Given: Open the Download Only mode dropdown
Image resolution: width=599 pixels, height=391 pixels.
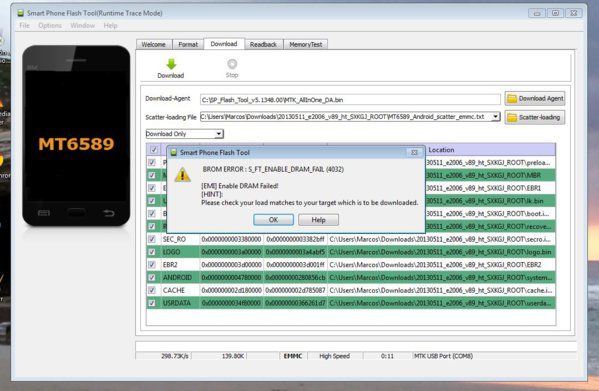Looking at the screenshot, I should (219, 134).
